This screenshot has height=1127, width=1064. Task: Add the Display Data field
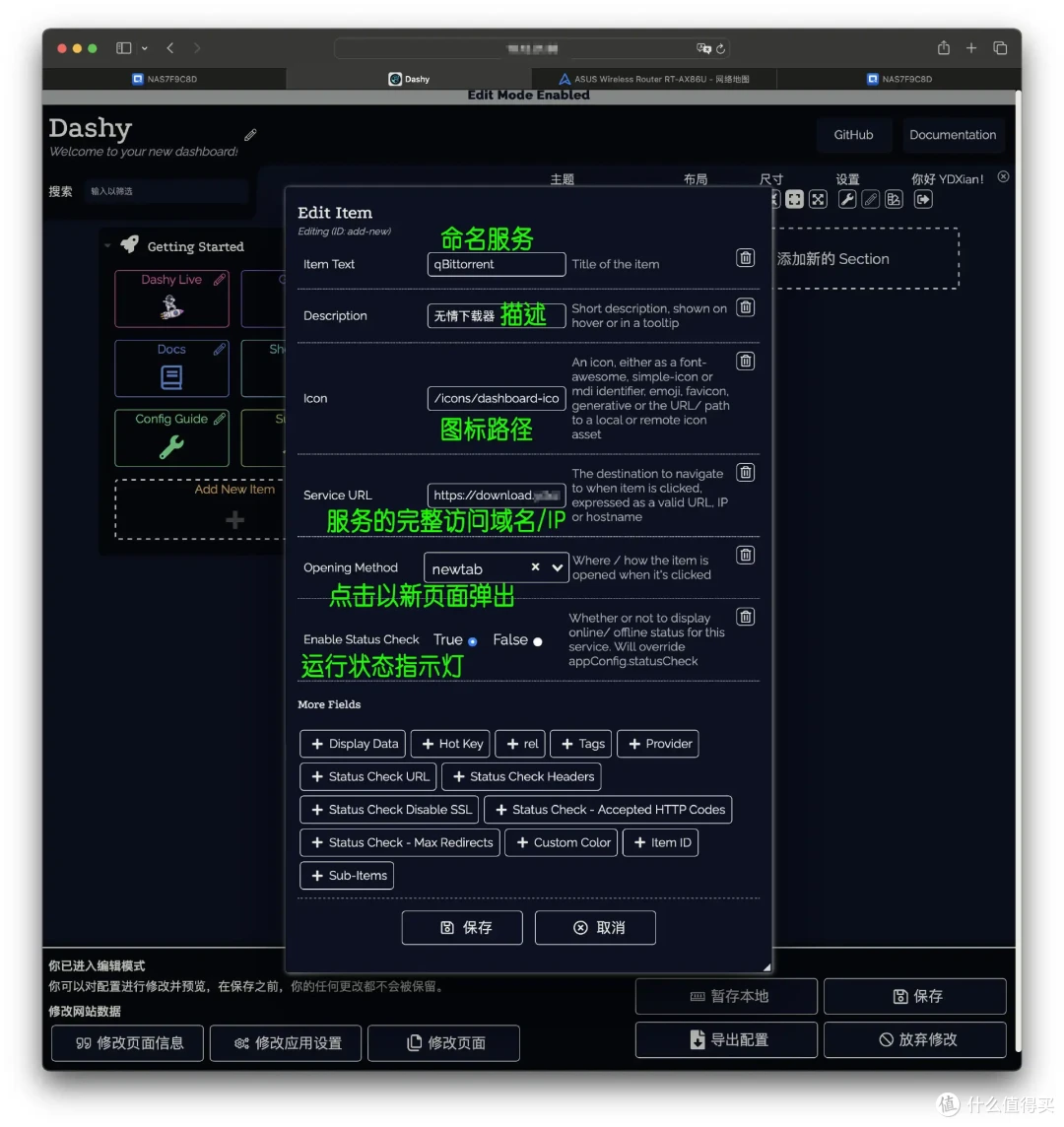pos(353,744)
